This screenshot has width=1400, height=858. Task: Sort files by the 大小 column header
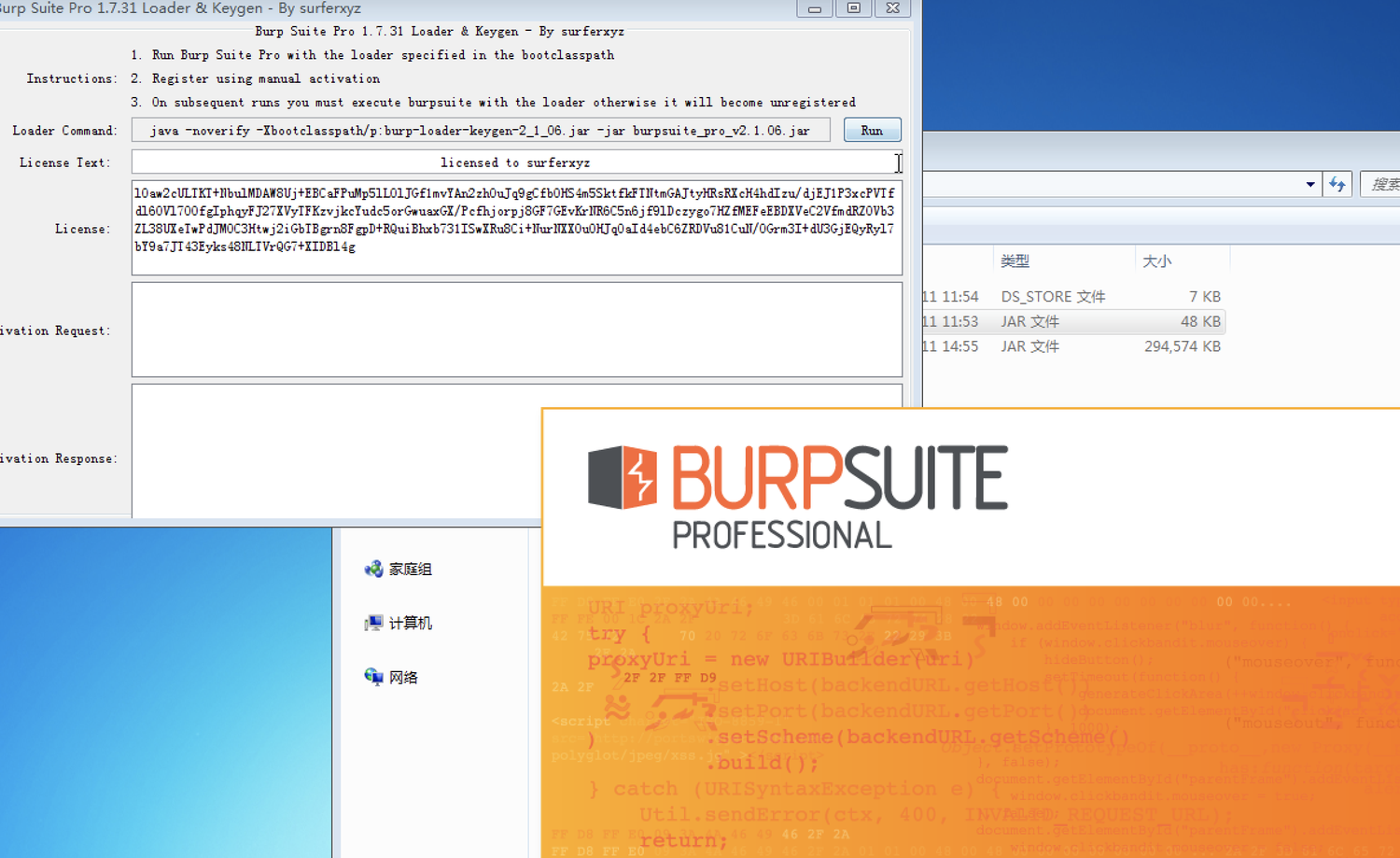[x=1156, y=260]
